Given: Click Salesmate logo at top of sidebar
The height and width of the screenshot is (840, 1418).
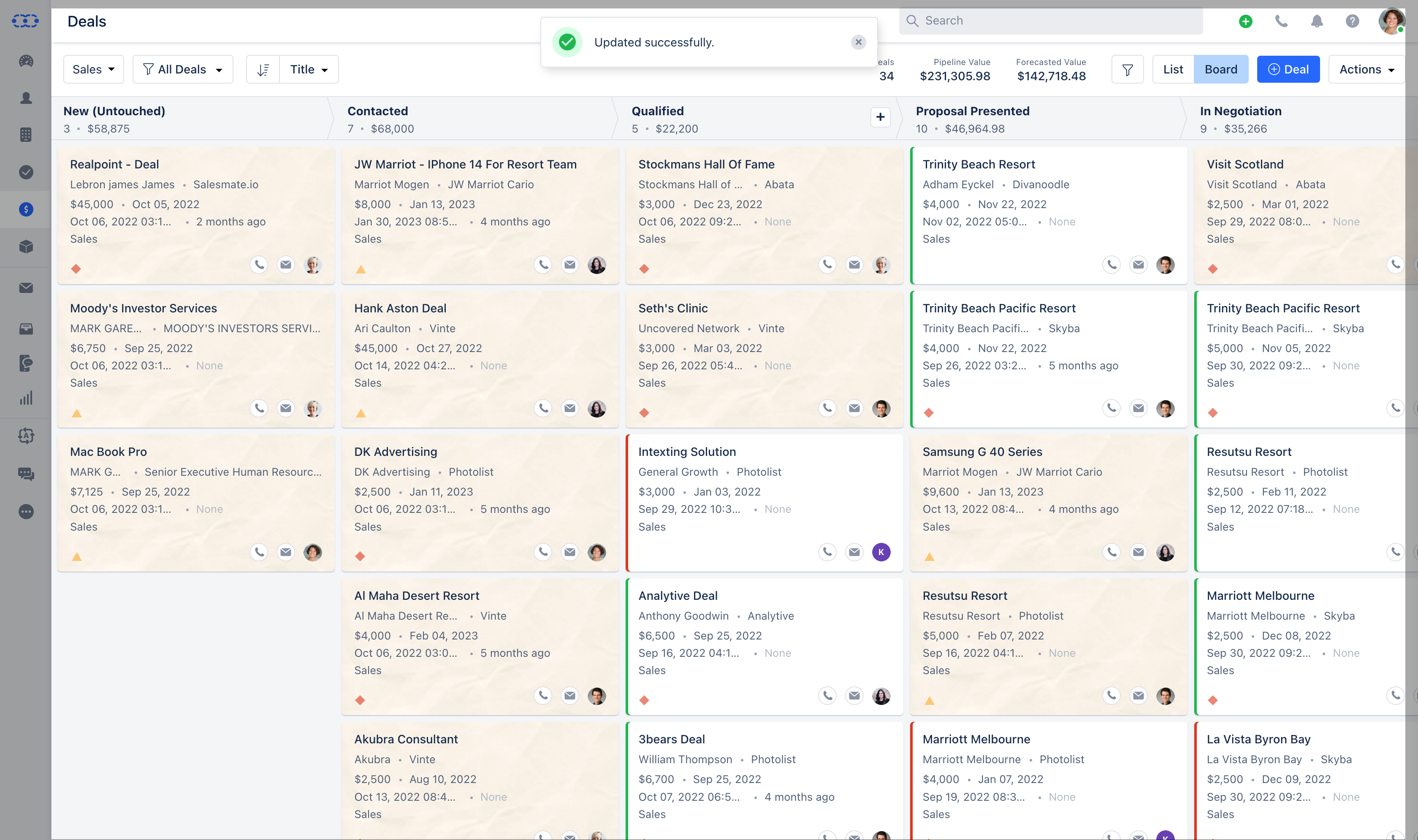Looking at the screenshot, I should click(25, 21).
